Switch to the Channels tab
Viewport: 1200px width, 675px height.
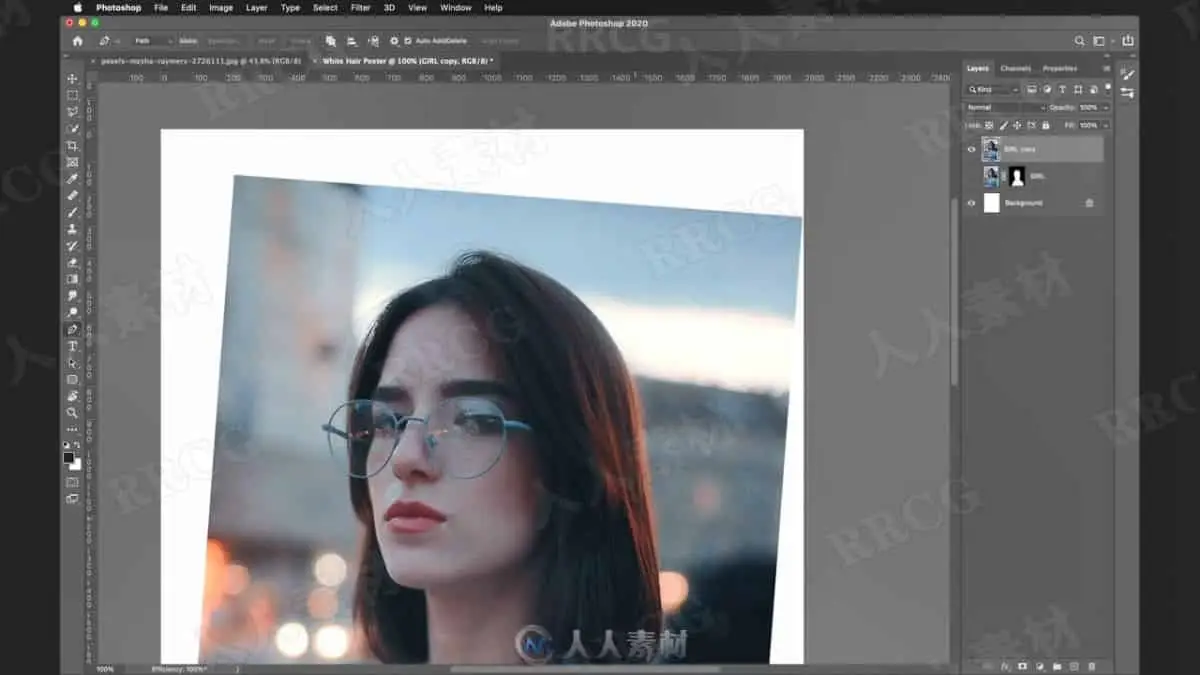click(x=1015, y=68)
